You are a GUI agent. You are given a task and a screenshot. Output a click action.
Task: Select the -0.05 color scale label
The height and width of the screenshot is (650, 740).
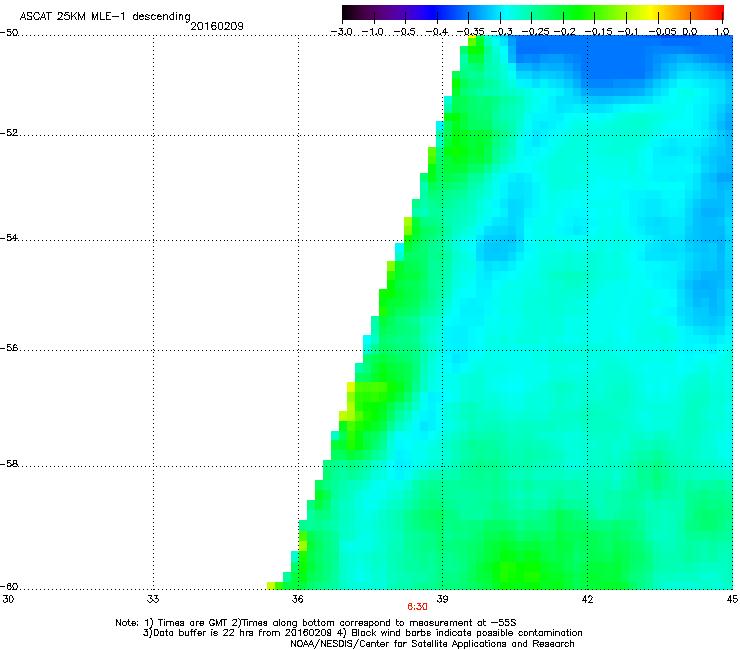pyautogui.click(x=662, y=32)
